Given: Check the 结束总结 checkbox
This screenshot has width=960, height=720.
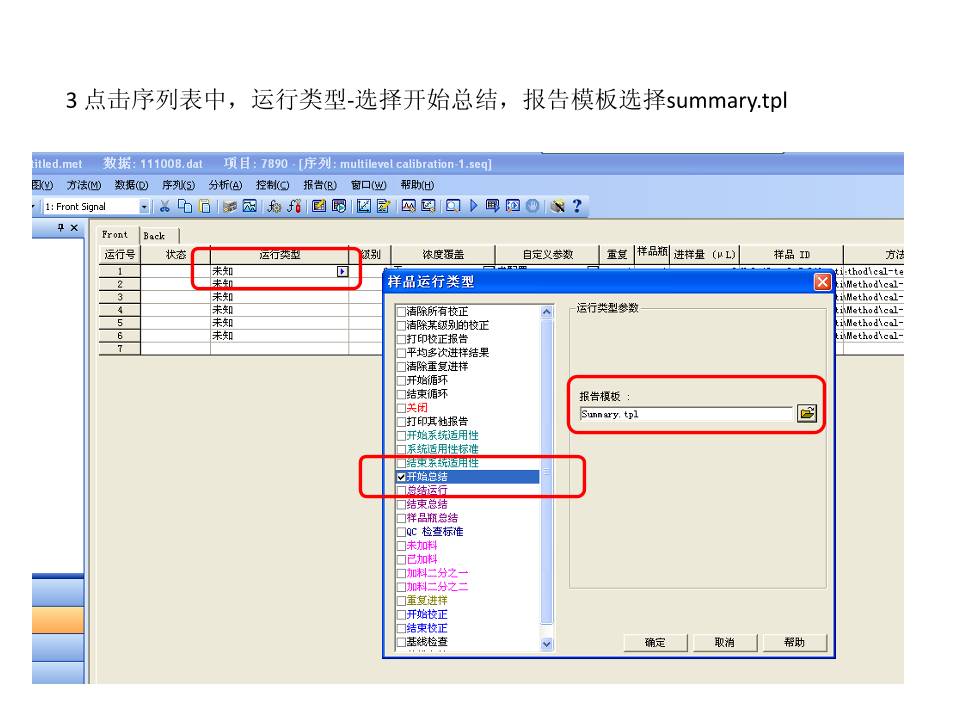Looking at the screenshot, I should 401,505.
